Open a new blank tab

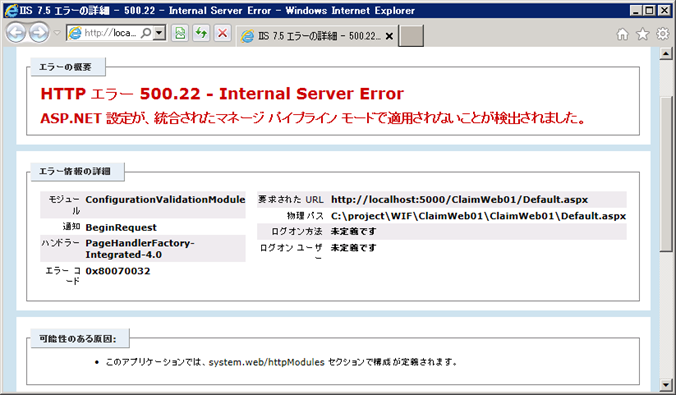pyautogui.click(x=411, y=36)
